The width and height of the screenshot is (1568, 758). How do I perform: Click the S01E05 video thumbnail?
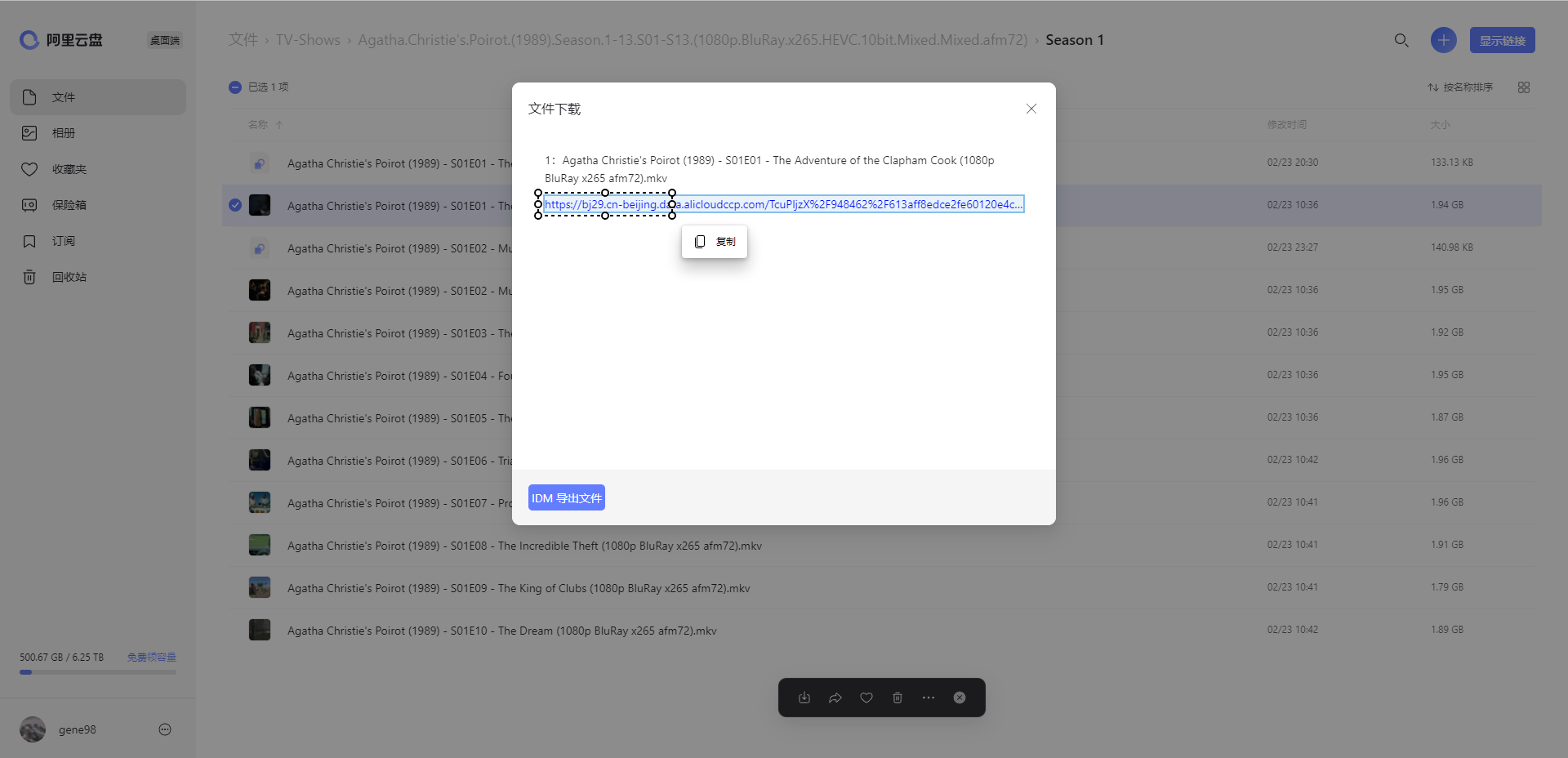260,417
